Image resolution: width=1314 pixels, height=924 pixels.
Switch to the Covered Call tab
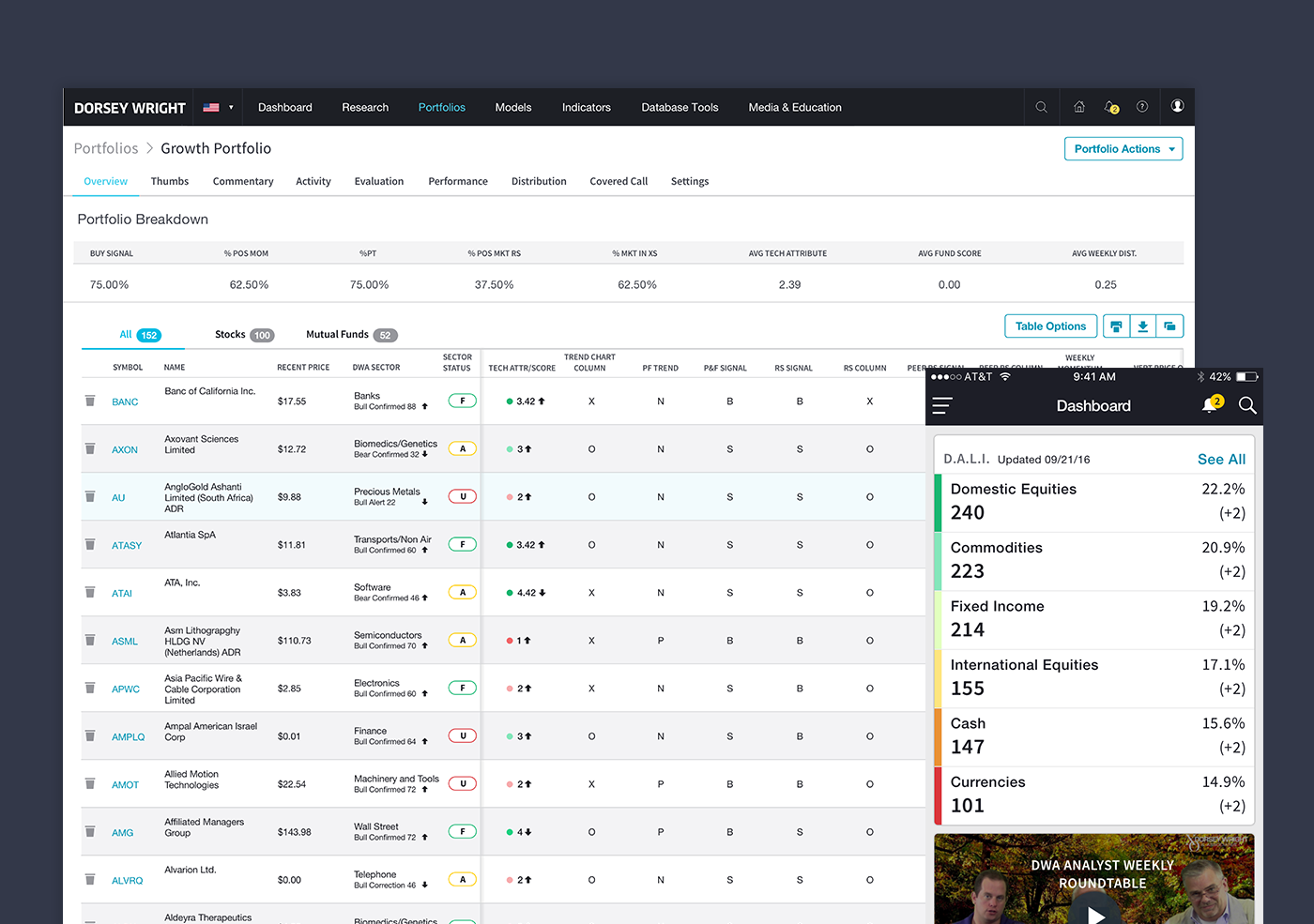click(x=619, y=182)
